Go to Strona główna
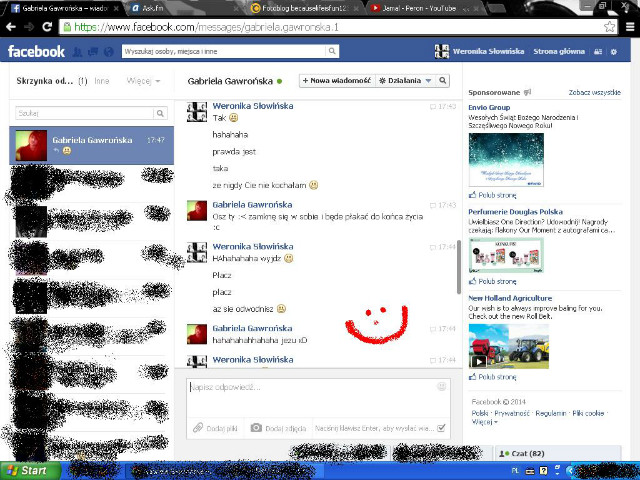The height and width of the screenshot is (480, 640). tap(559, 51)
